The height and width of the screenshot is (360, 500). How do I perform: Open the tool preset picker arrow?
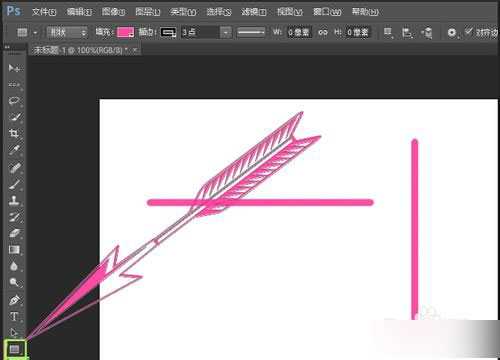35,33
